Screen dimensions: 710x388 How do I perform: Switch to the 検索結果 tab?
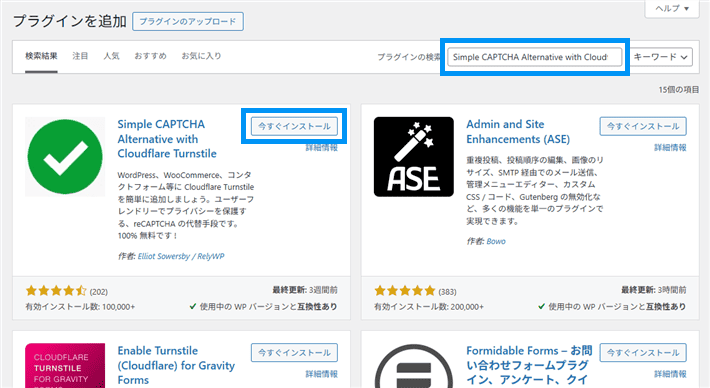pyautogui.click(x=41, y=56)
